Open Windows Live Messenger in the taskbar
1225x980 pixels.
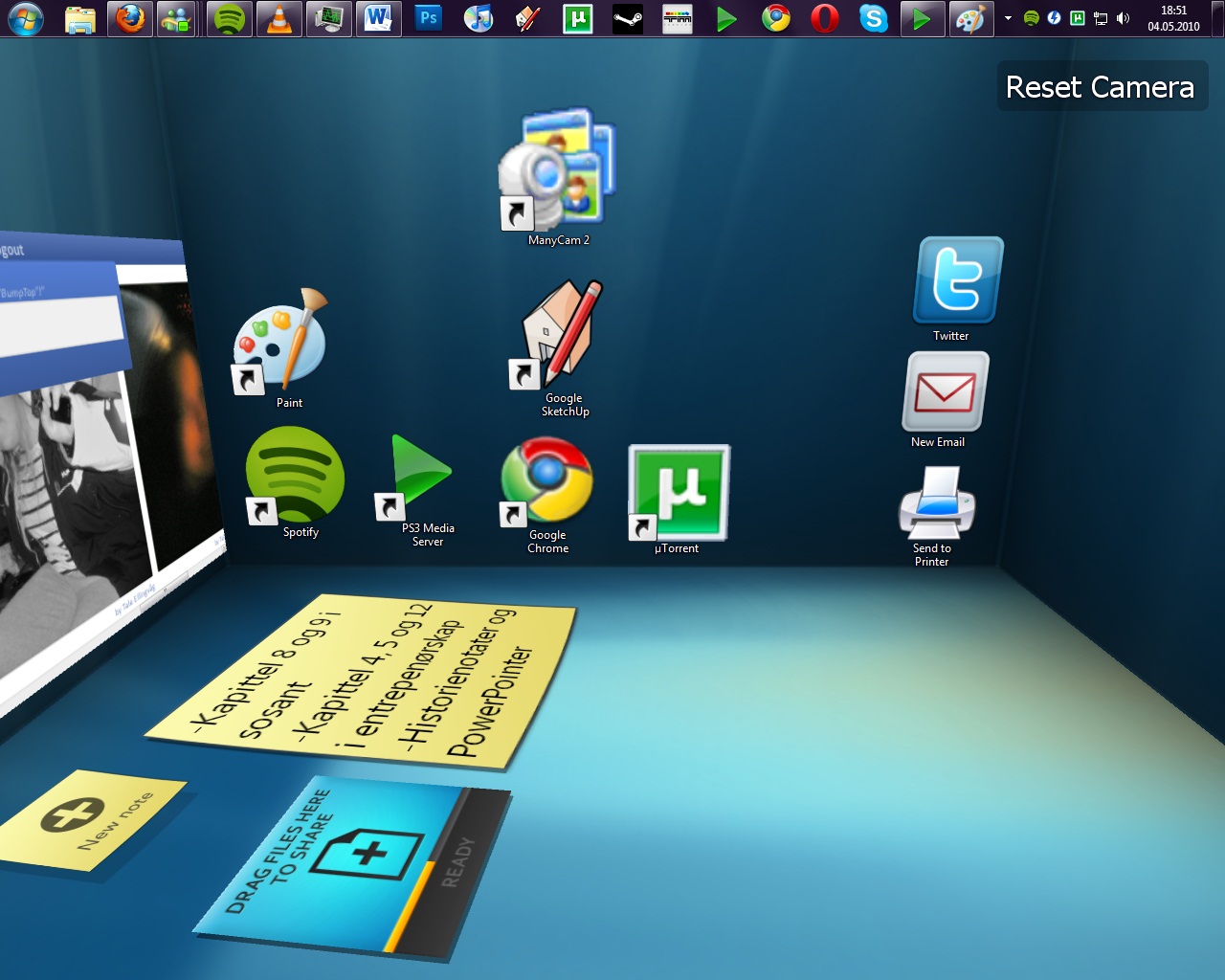pos(177,19)
